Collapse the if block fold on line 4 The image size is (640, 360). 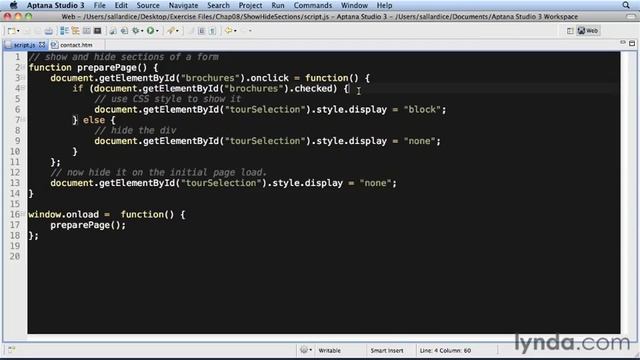click(23, 88)
